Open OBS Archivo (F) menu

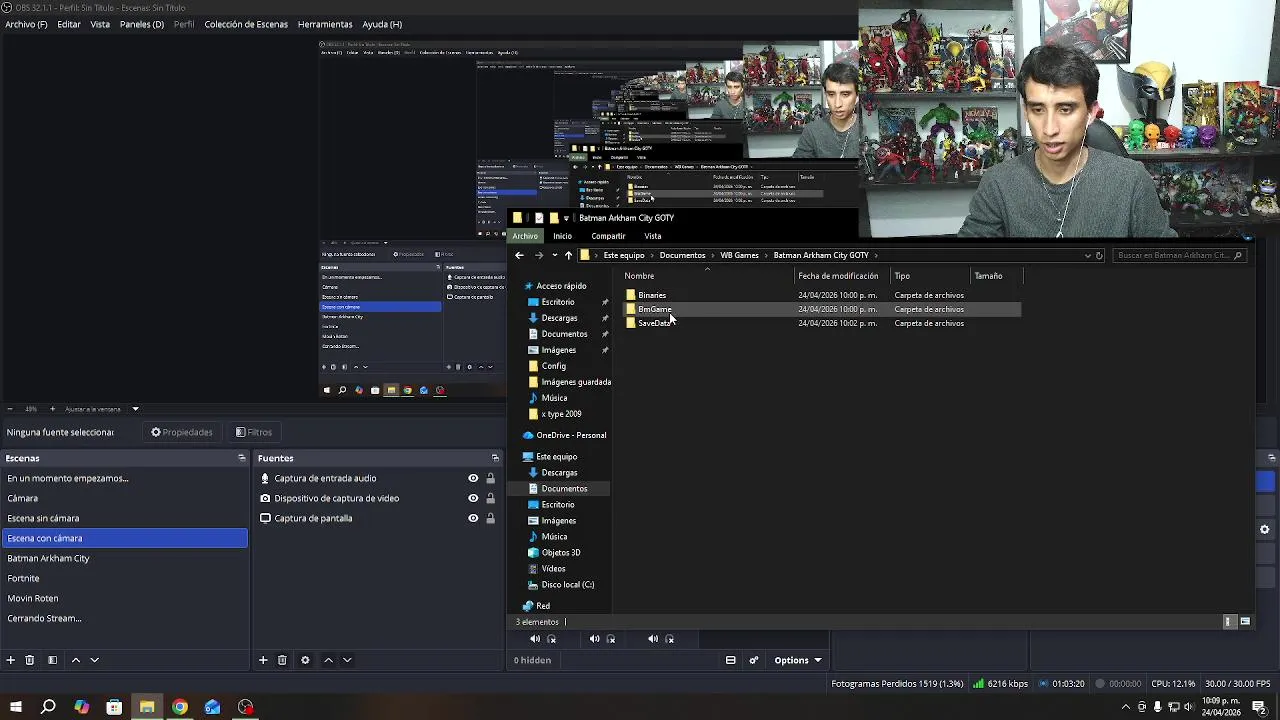pos(26,24)
